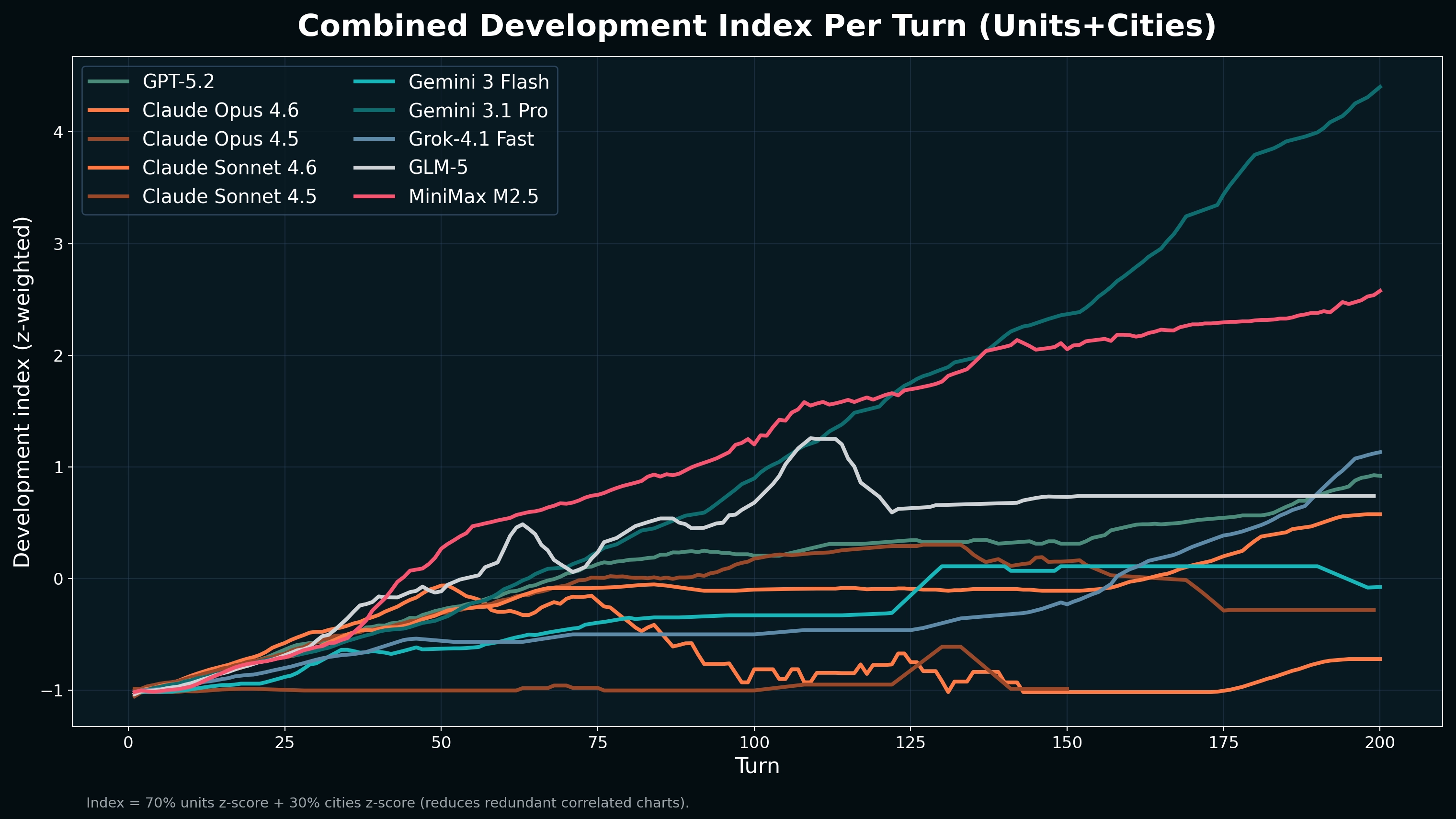This screenshot has height=819, width=1456.
Task: Click the "GPT-5.2" legend label
Action: tap(179, 82)
